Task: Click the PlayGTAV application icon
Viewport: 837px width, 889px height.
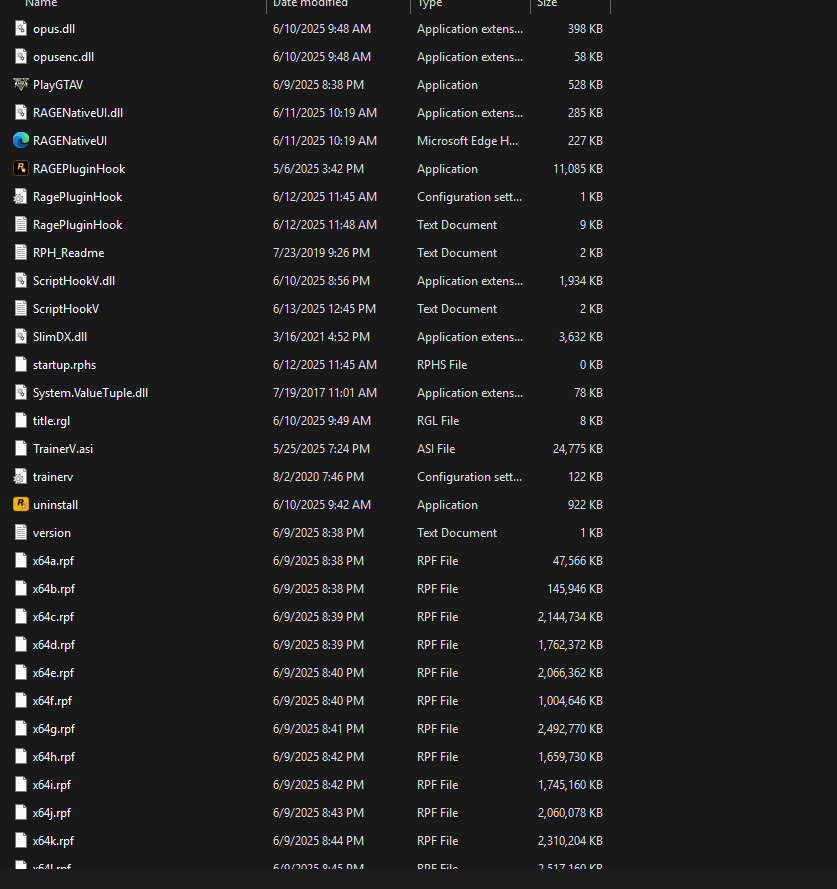Action: tap(21, 85)
